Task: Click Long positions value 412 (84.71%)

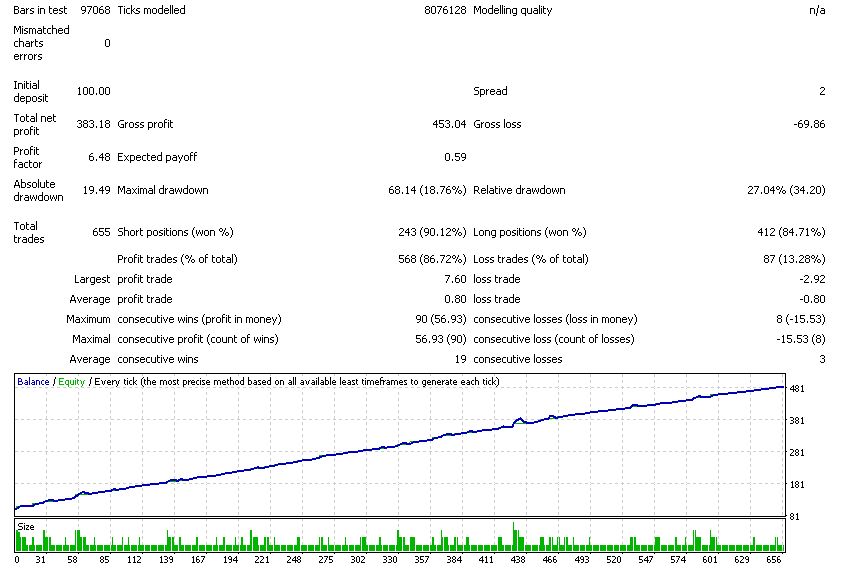Action: pyautogui.click(x=791, y=232)
